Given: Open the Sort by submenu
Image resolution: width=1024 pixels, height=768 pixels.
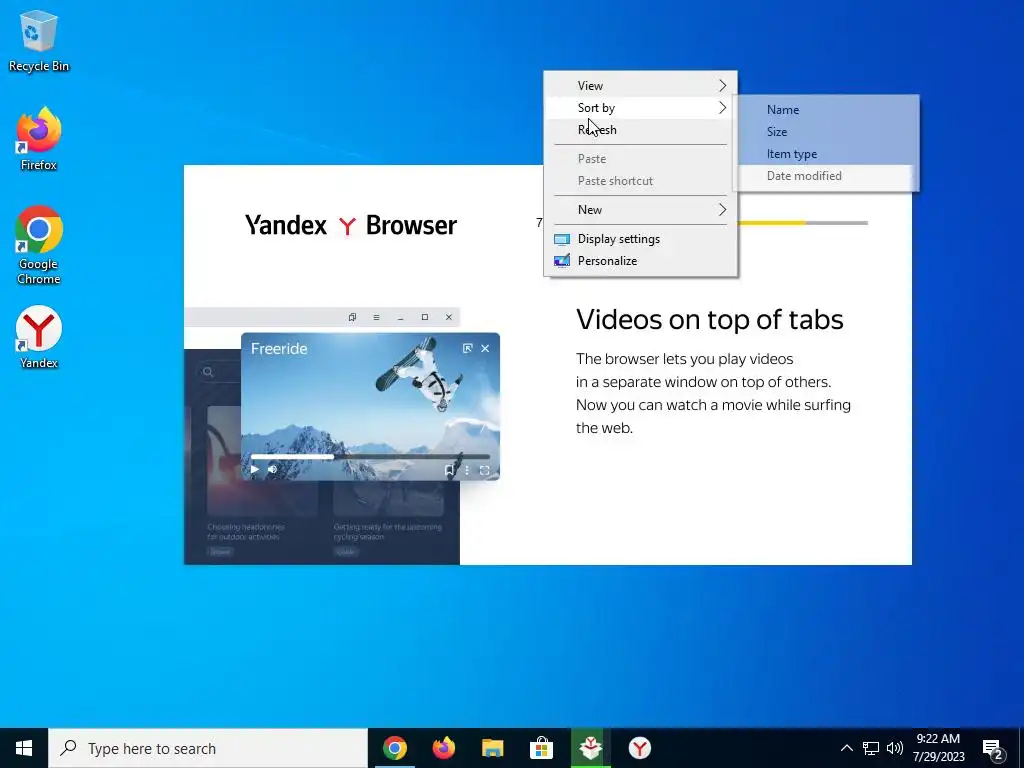Looking at the screenshot, I should click(x=641, y=108).
